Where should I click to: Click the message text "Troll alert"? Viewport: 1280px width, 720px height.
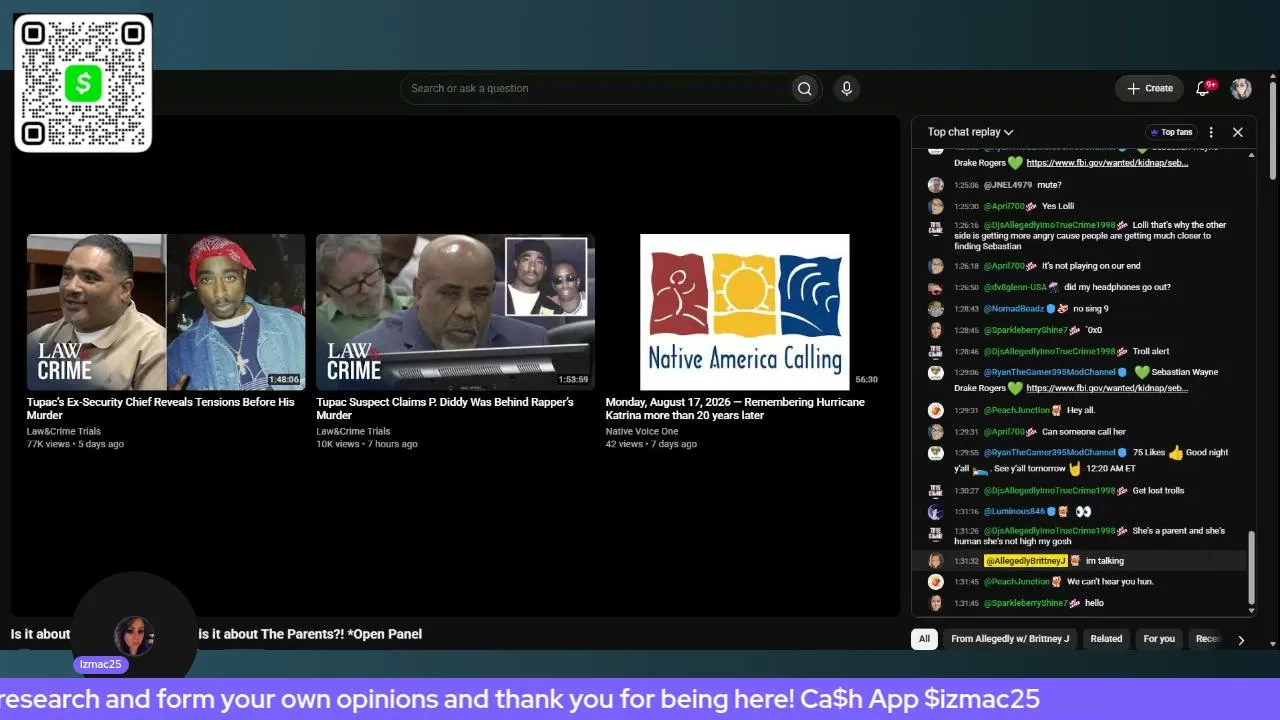tap(1151, 352)
